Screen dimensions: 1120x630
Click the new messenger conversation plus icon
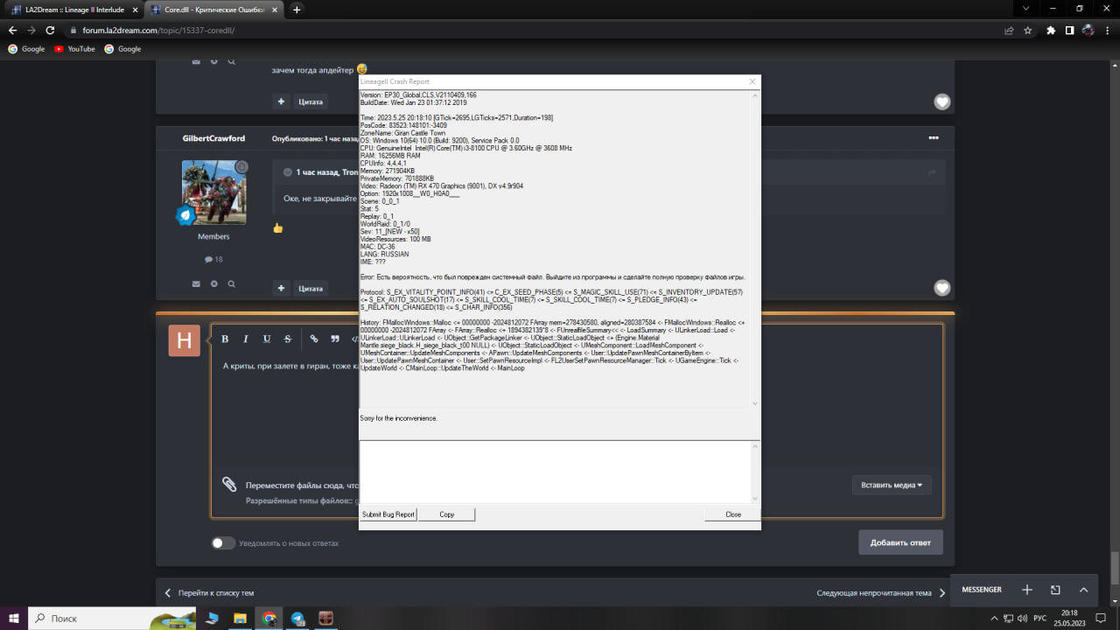(1027, 590)
